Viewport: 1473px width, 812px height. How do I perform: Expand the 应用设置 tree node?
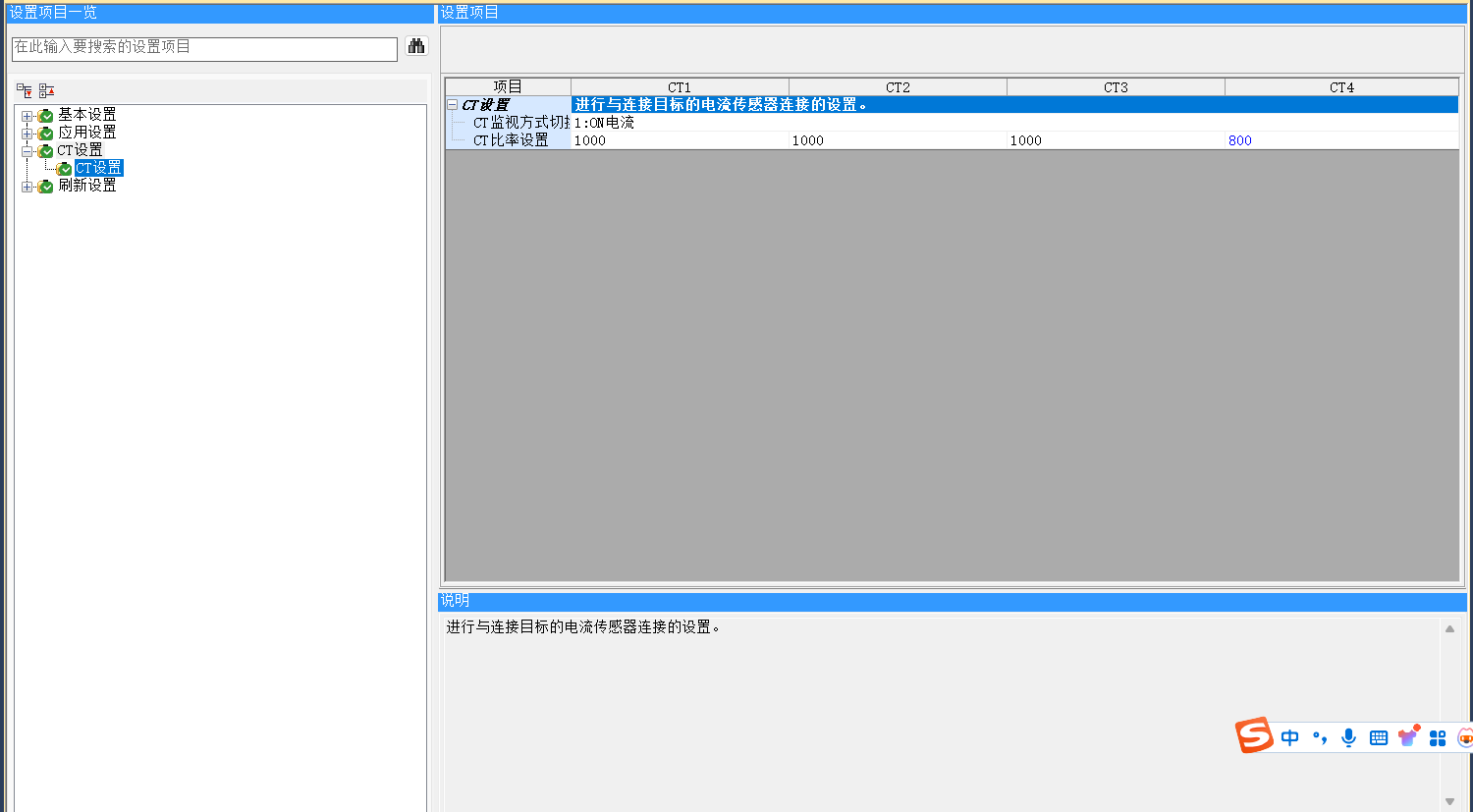click(x=27, y=134)
